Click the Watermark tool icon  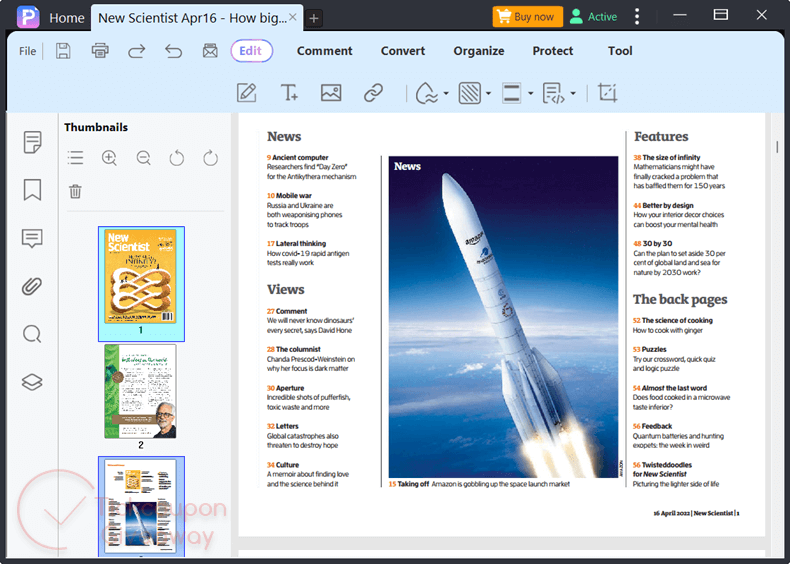pos(426,93)
